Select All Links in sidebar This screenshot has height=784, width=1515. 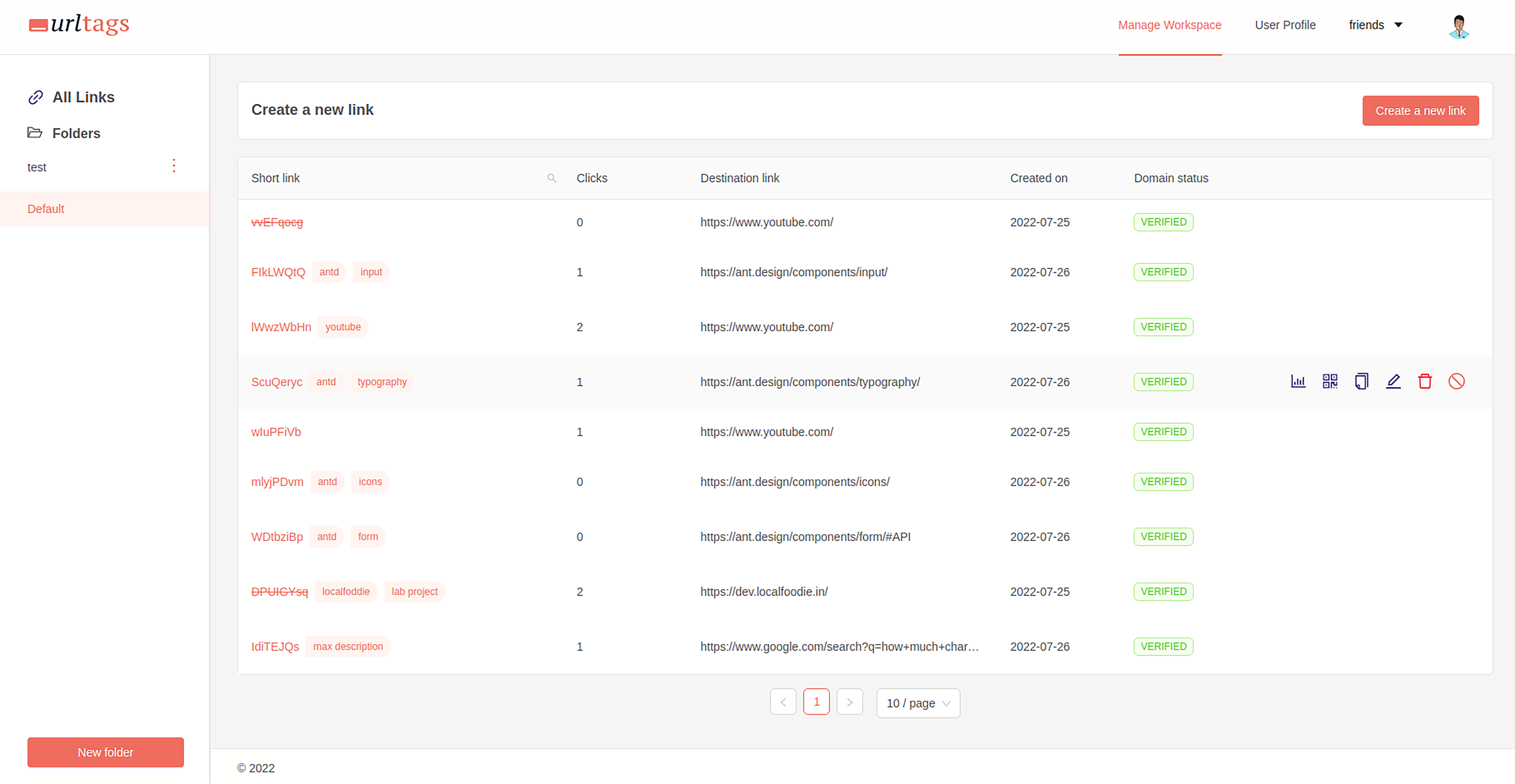pos(84,97)
